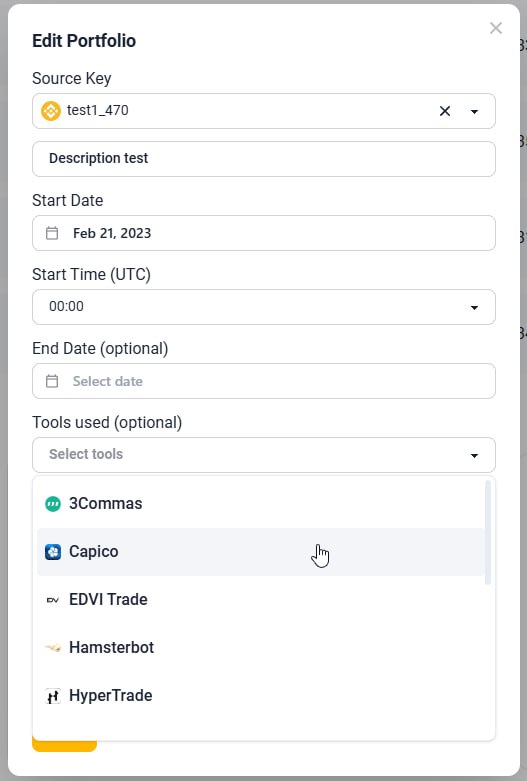Collapse the Tools used dropdown arrow
This screenshot has height=781, width=527.
(474, 455)
